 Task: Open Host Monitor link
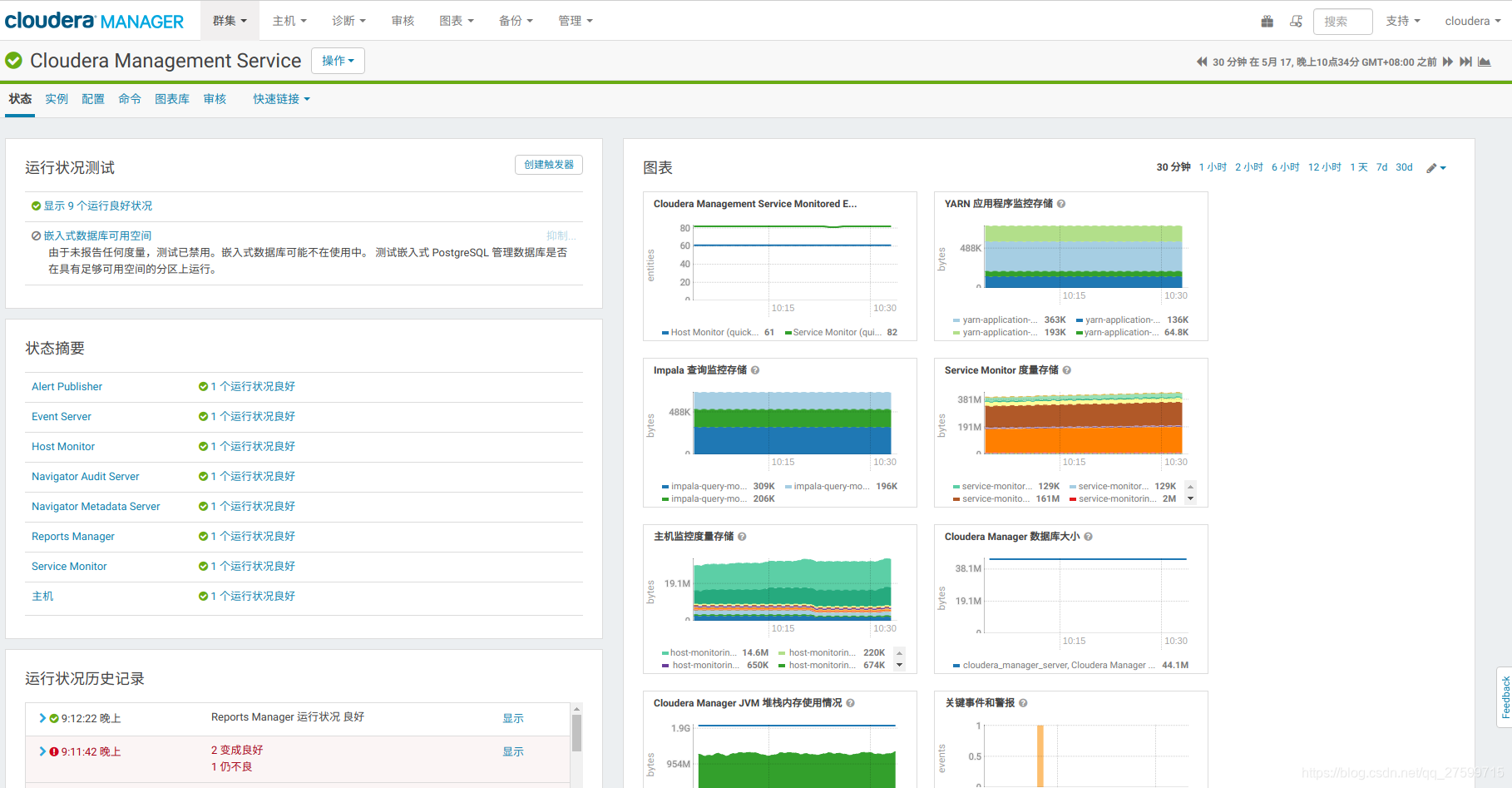pos(63,447)
